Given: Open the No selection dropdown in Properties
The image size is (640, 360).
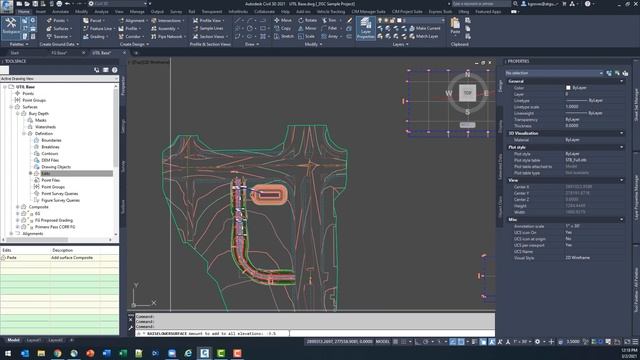Looking at the screenshot, I should coord(554,73).
